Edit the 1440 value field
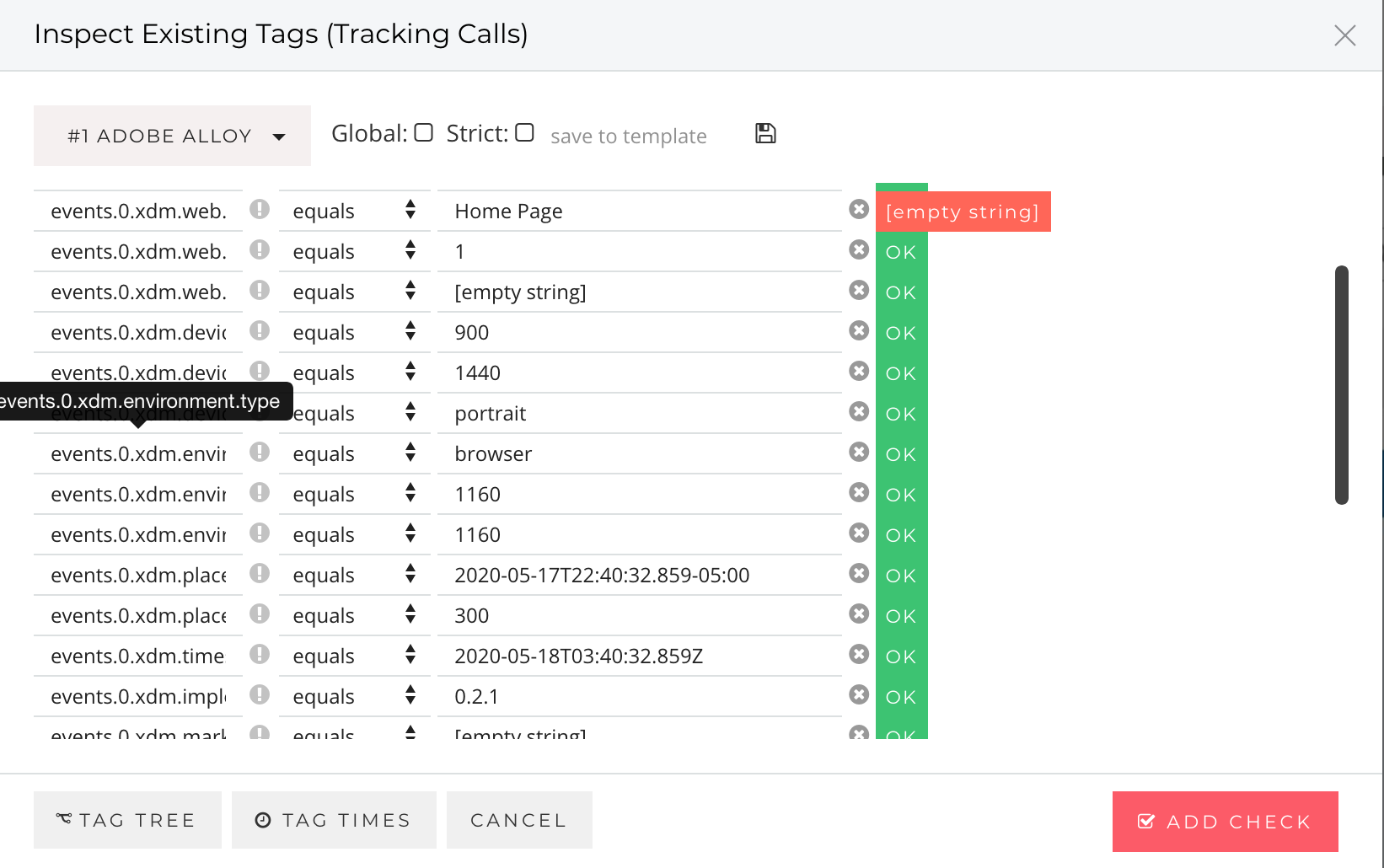Screen dimensions: 1384x868 click(x=640, y=372)
